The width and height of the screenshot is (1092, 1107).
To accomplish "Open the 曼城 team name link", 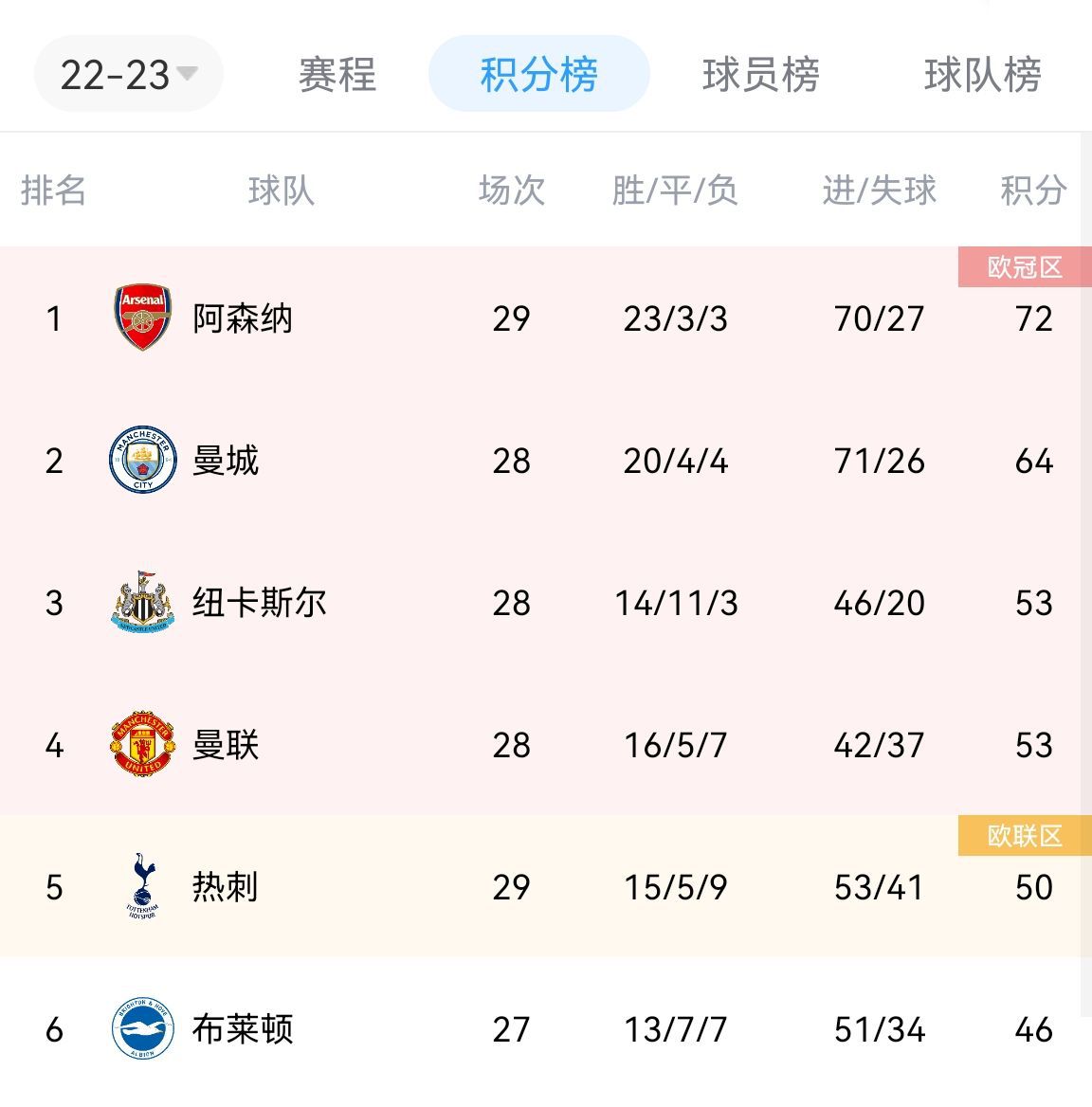I will pyautogui.click(x=226, y=461).
